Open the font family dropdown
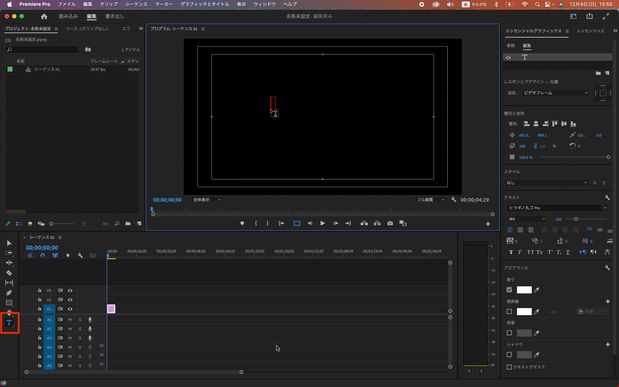This screenshot has width=619, height=387. click(557, 208)
